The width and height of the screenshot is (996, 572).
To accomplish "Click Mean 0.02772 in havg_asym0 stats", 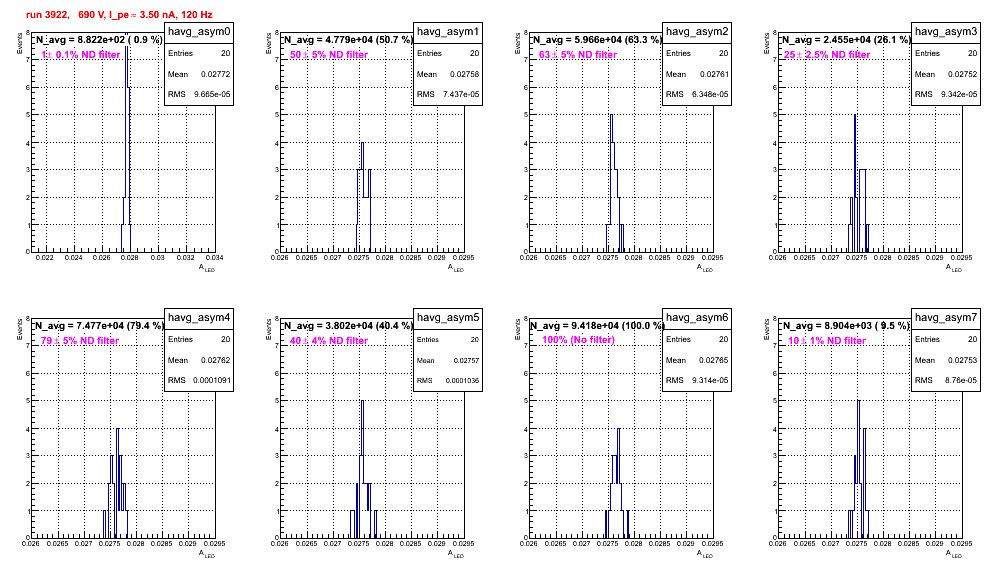I will [x=199, y=74].
